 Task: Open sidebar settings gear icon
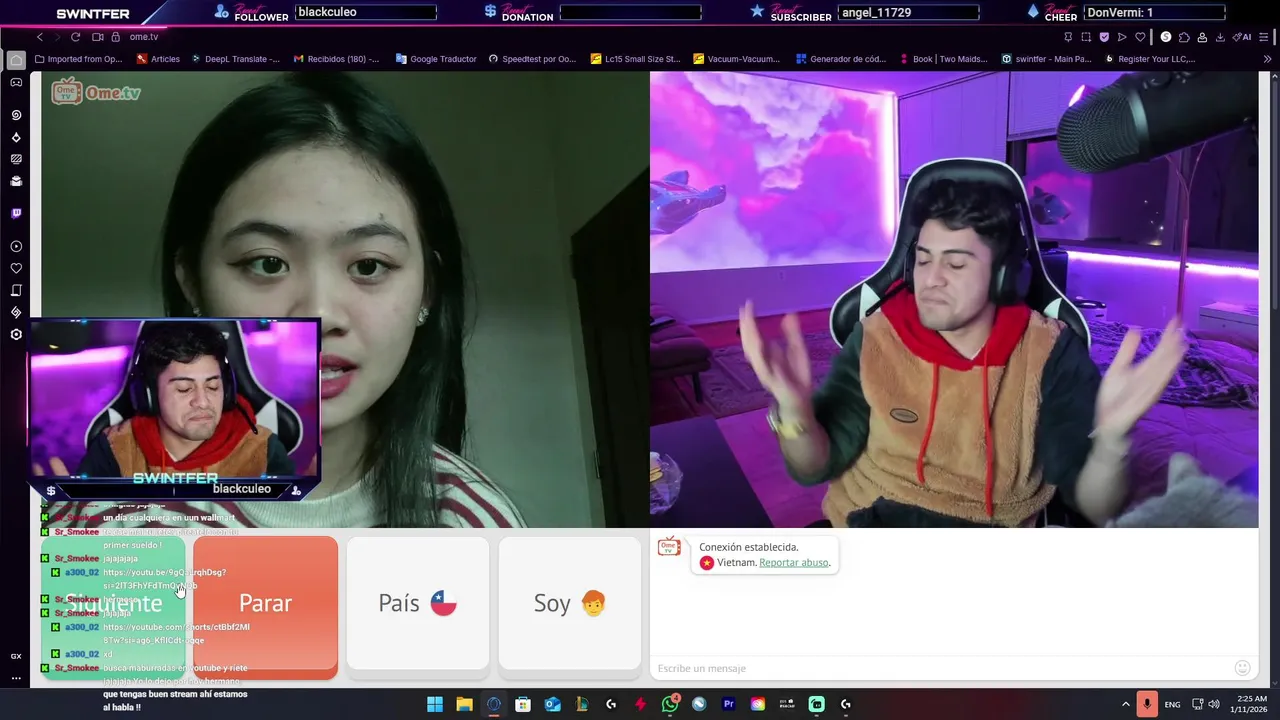coord(16,334)
